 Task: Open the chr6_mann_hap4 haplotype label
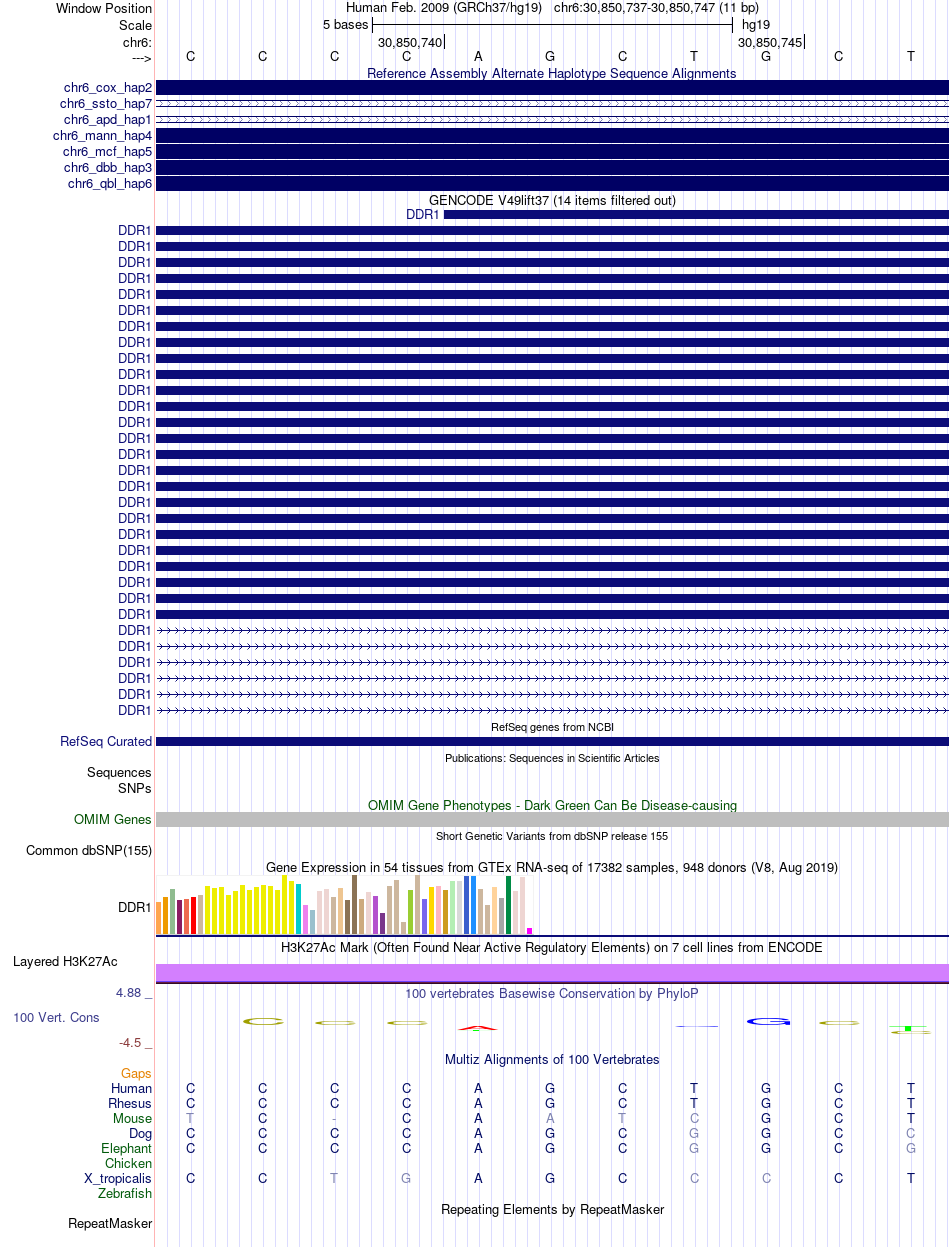pos(102,136)
